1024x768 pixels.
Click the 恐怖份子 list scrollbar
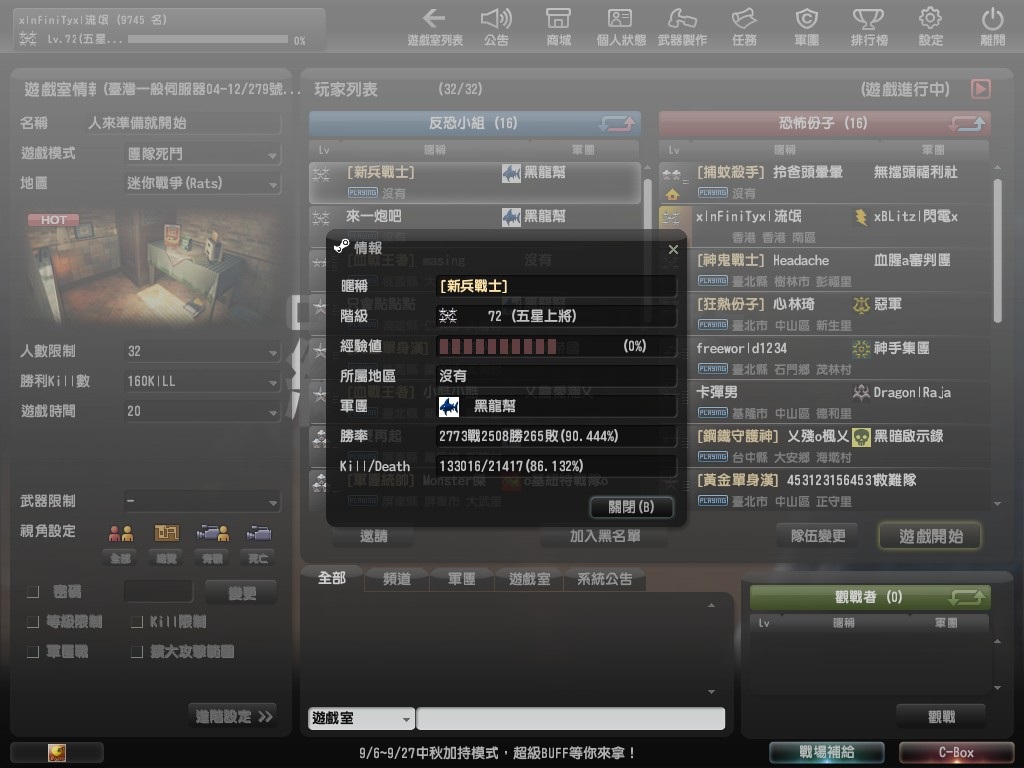(x=997, y=251)
